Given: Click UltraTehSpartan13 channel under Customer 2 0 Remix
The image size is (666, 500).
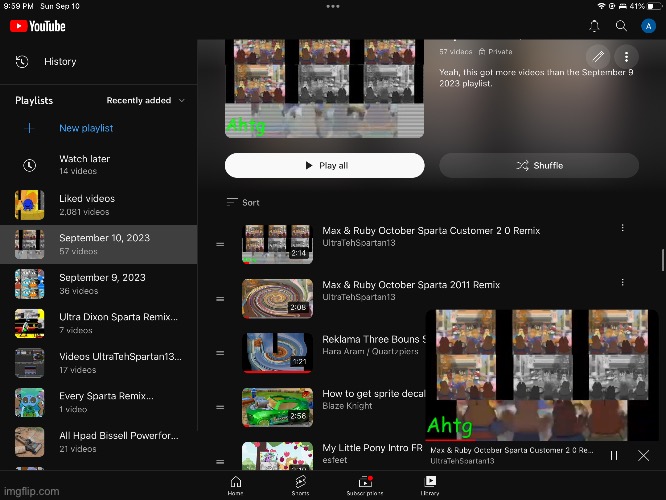Looking at the screenshot, I should pyautogui.click(x=358, y=243).
